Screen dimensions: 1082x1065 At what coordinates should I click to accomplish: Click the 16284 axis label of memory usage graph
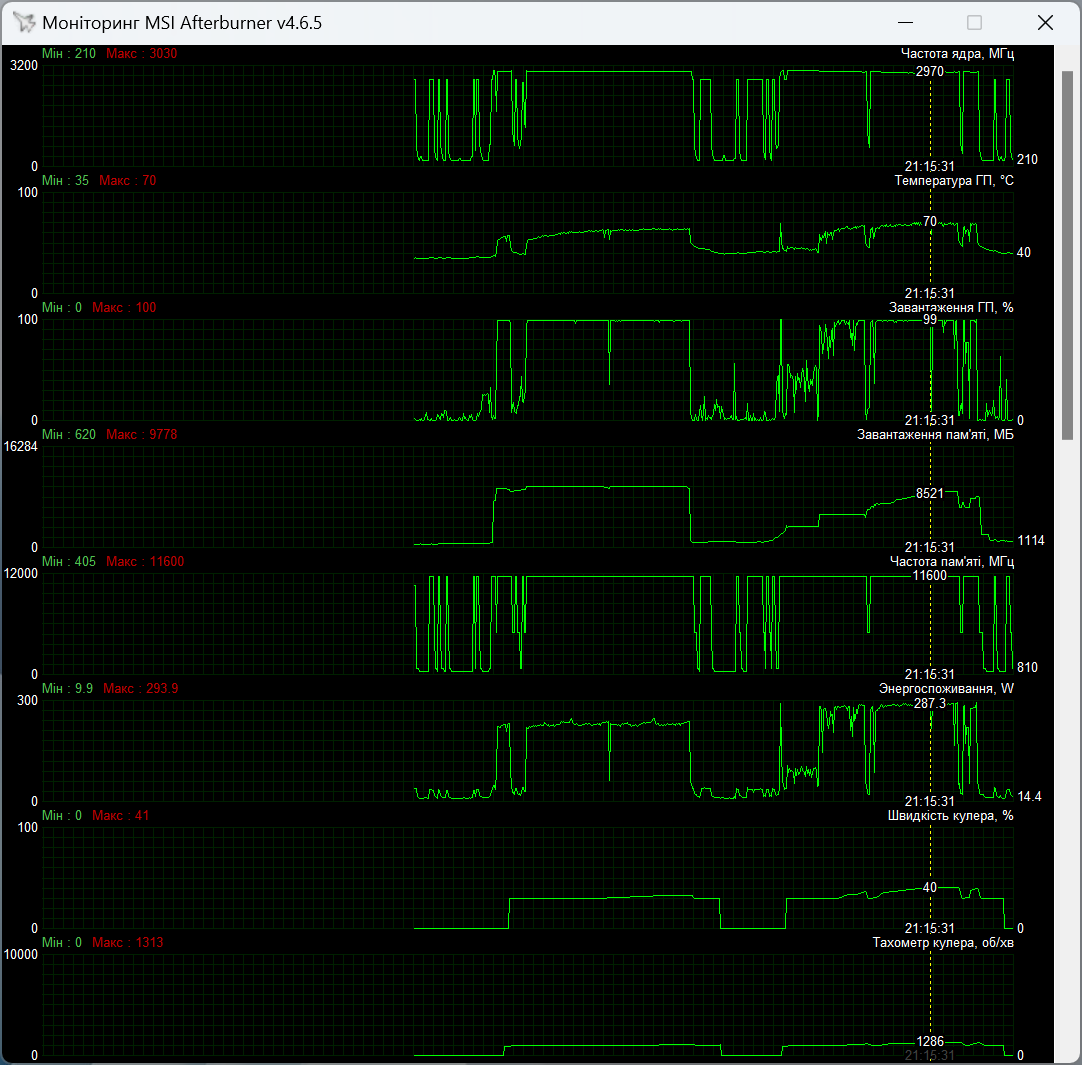pyautogui.click(x=20, y=446)
